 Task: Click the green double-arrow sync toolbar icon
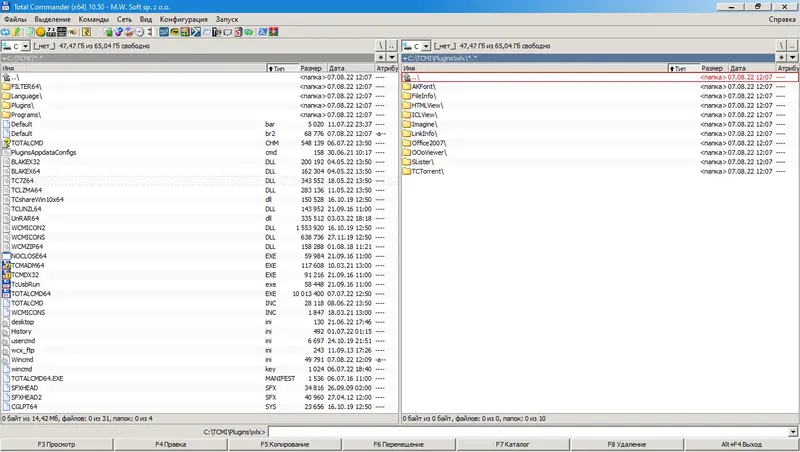[x=248, y=32]
